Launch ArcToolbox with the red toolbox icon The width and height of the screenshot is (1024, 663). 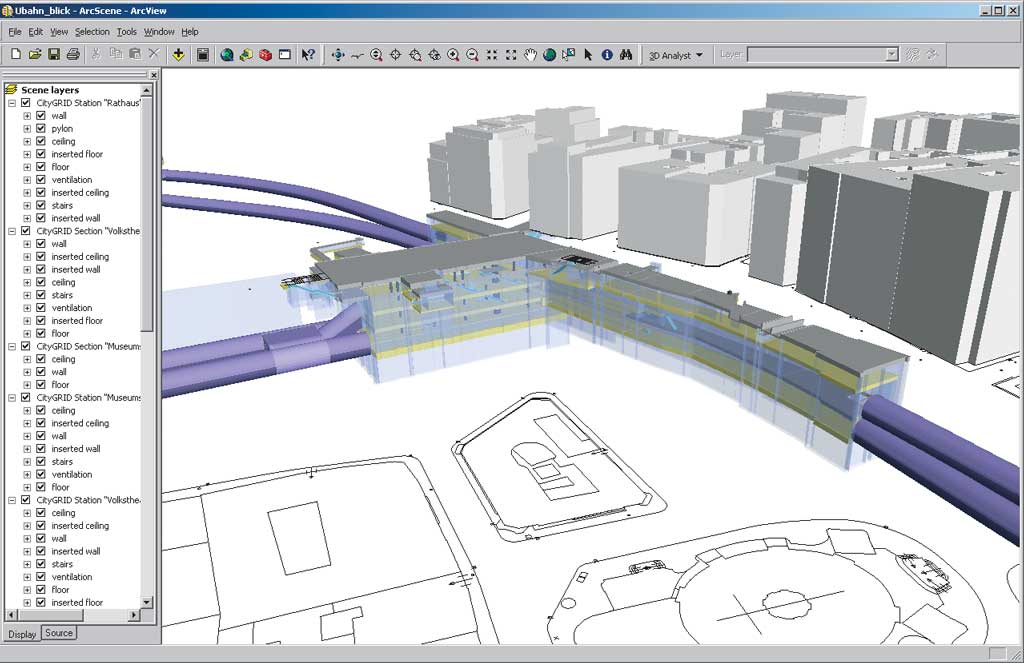pos(265,55)
